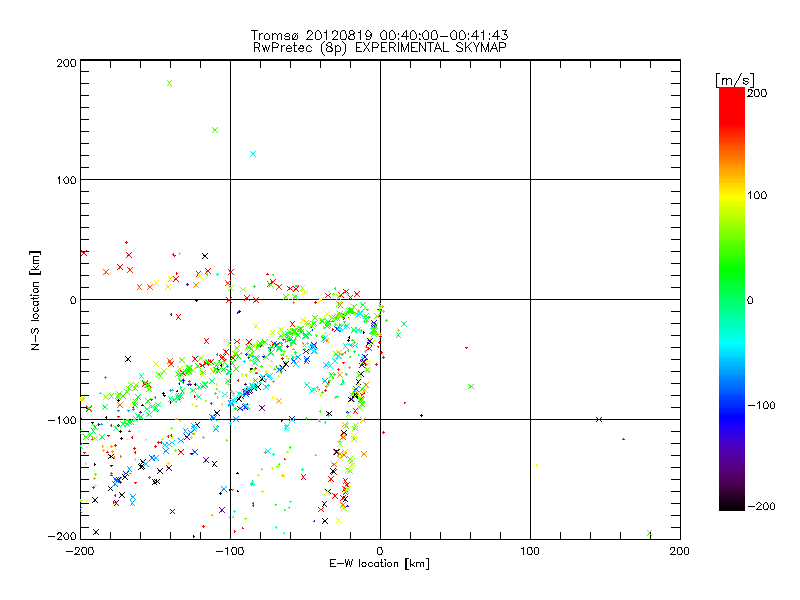Screen dimensions: 800x600
Task: Click the 200 tick label on the colorbar
Action: click(x=757, y=93)
